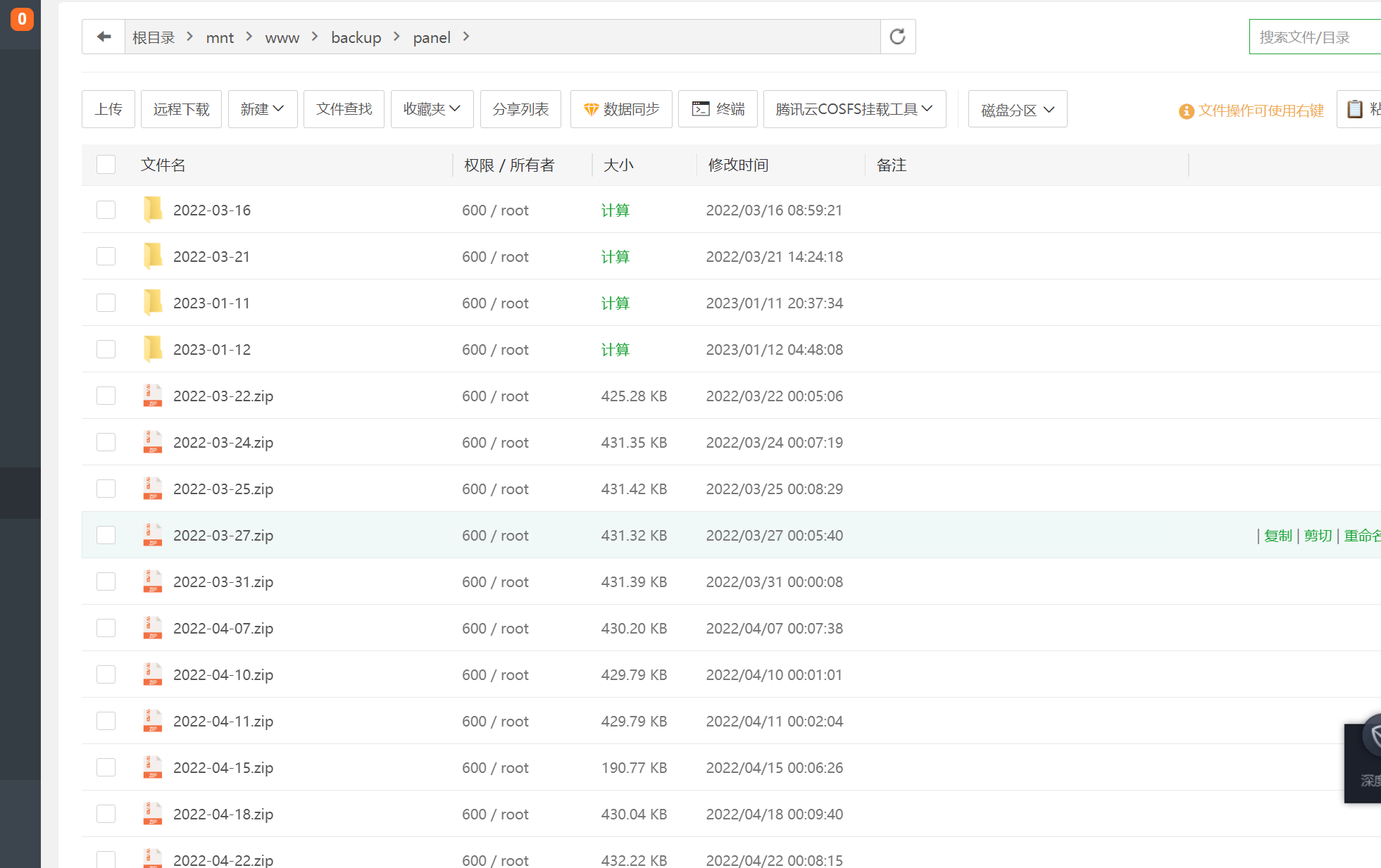Check the box for folder 2023-01-12
This screenshot has height=868, width=1381.
pyautogui.click(x=106, y=349)
